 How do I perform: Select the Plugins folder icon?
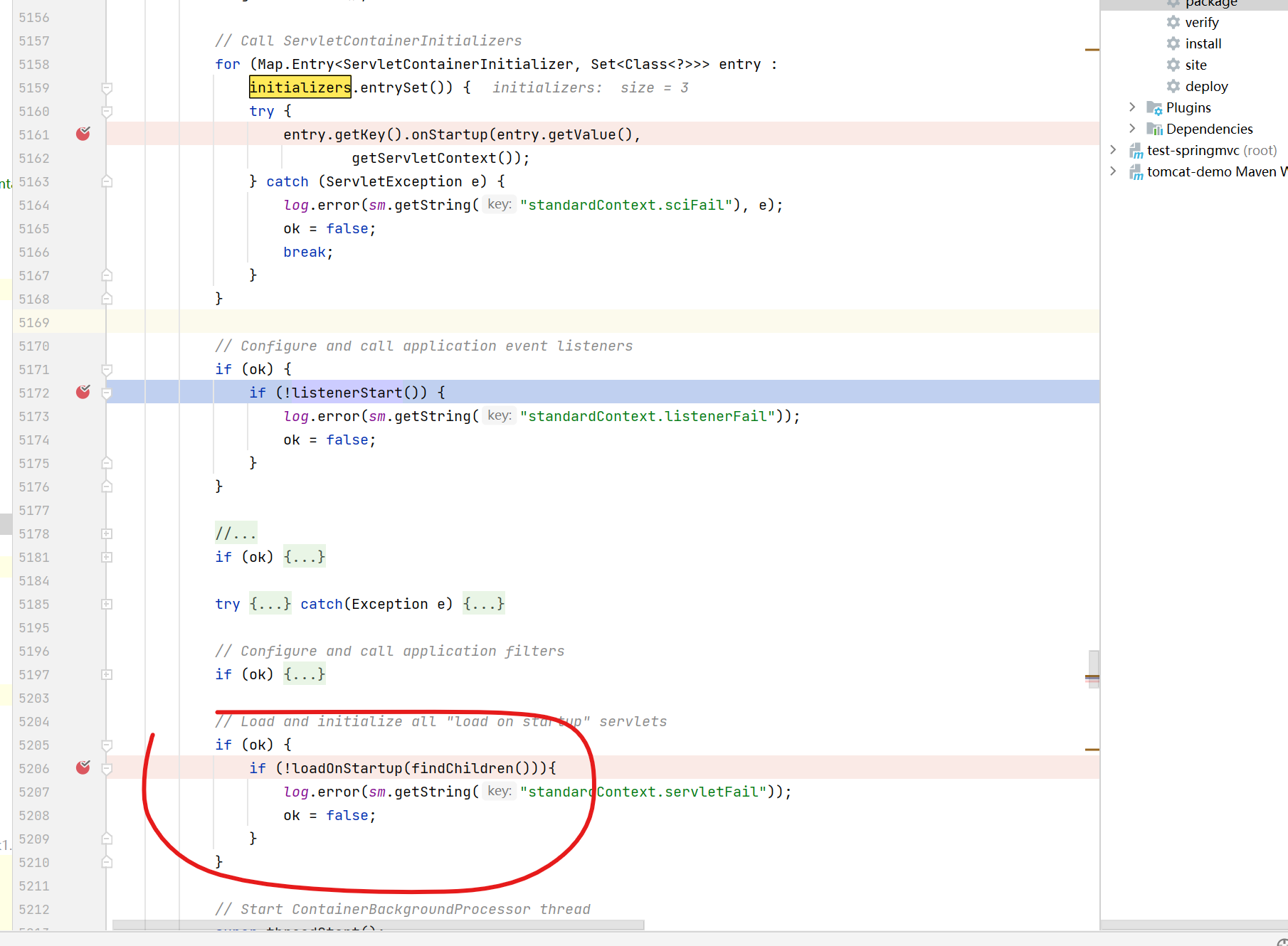1154,108
